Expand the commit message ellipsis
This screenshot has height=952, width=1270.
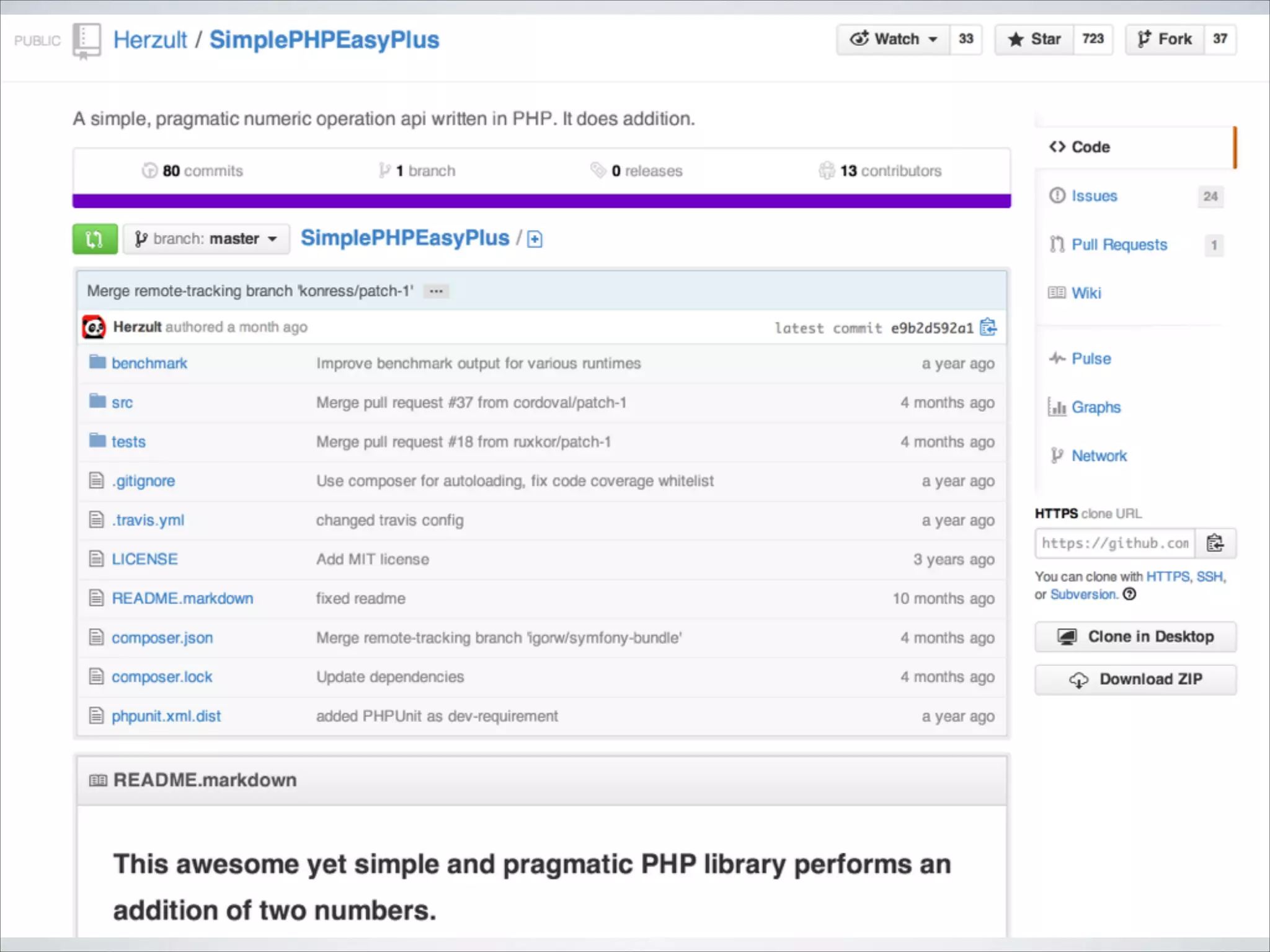436,291
